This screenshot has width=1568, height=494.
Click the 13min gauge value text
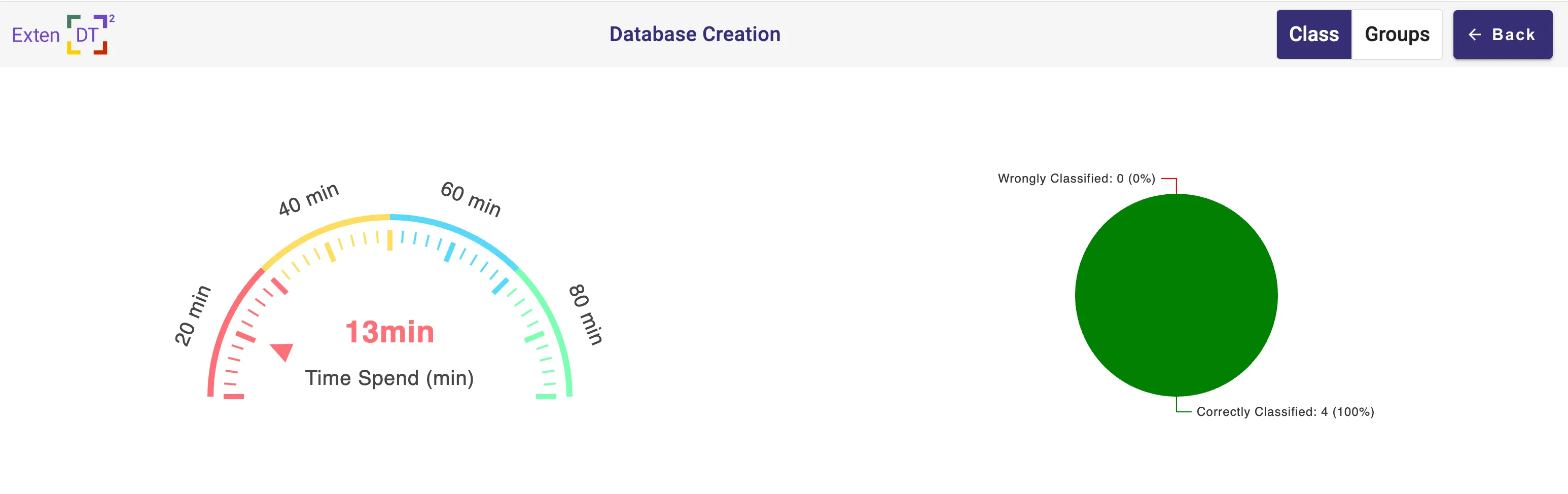tap(389, 333)
